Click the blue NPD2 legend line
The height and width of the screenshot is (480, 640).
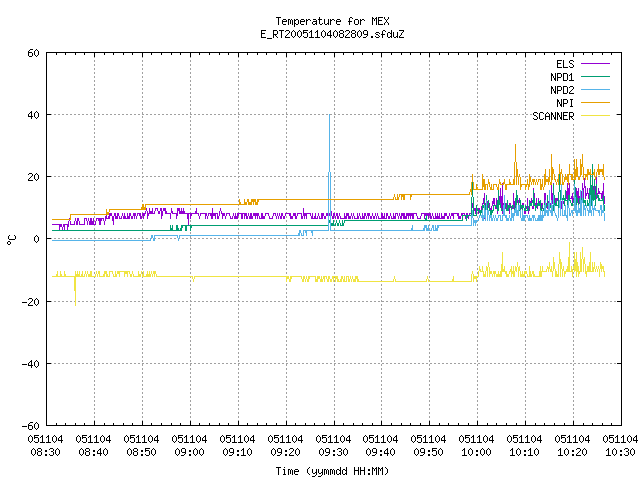click(595, 90)
